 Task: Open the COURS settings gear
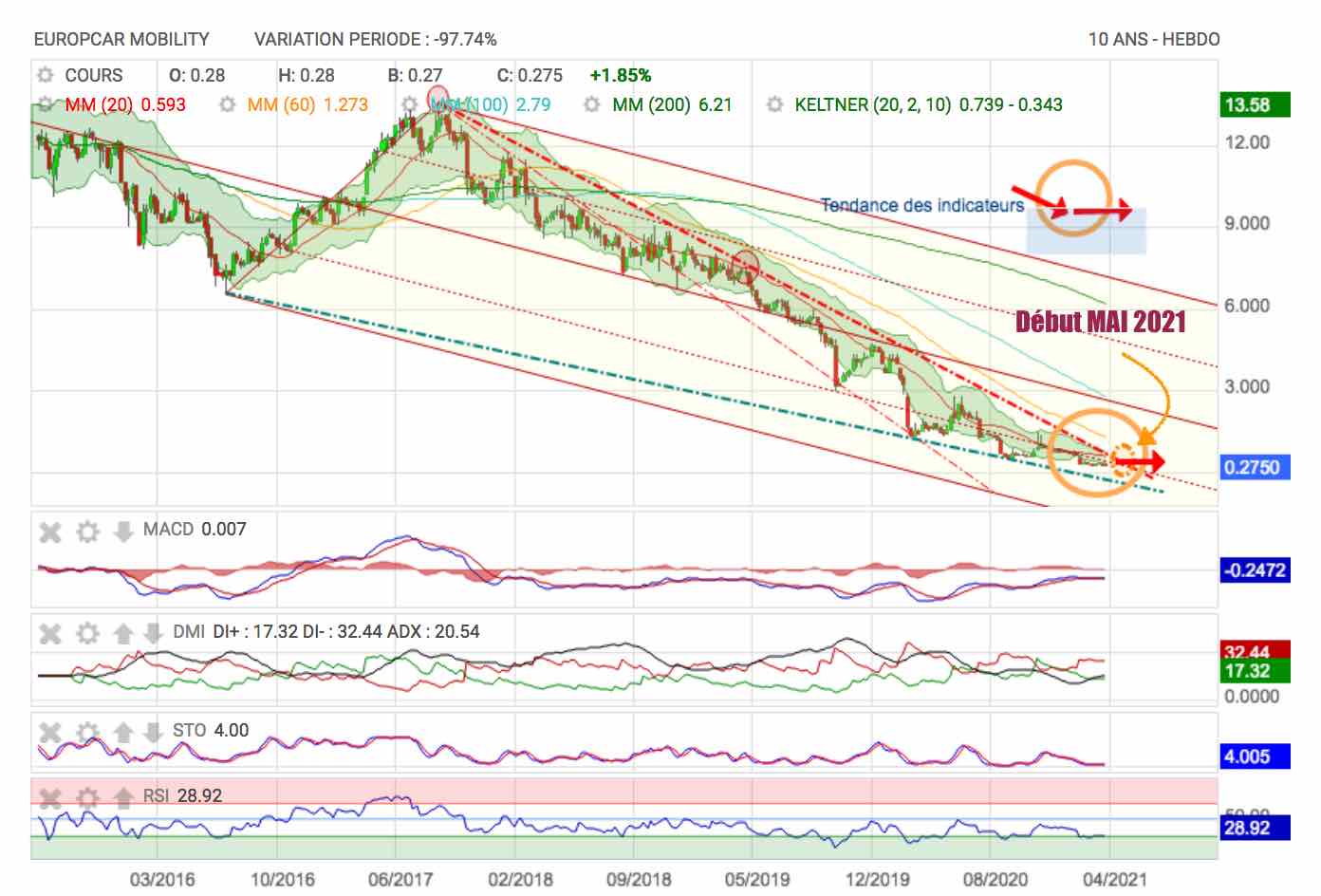tap(45, 75)
